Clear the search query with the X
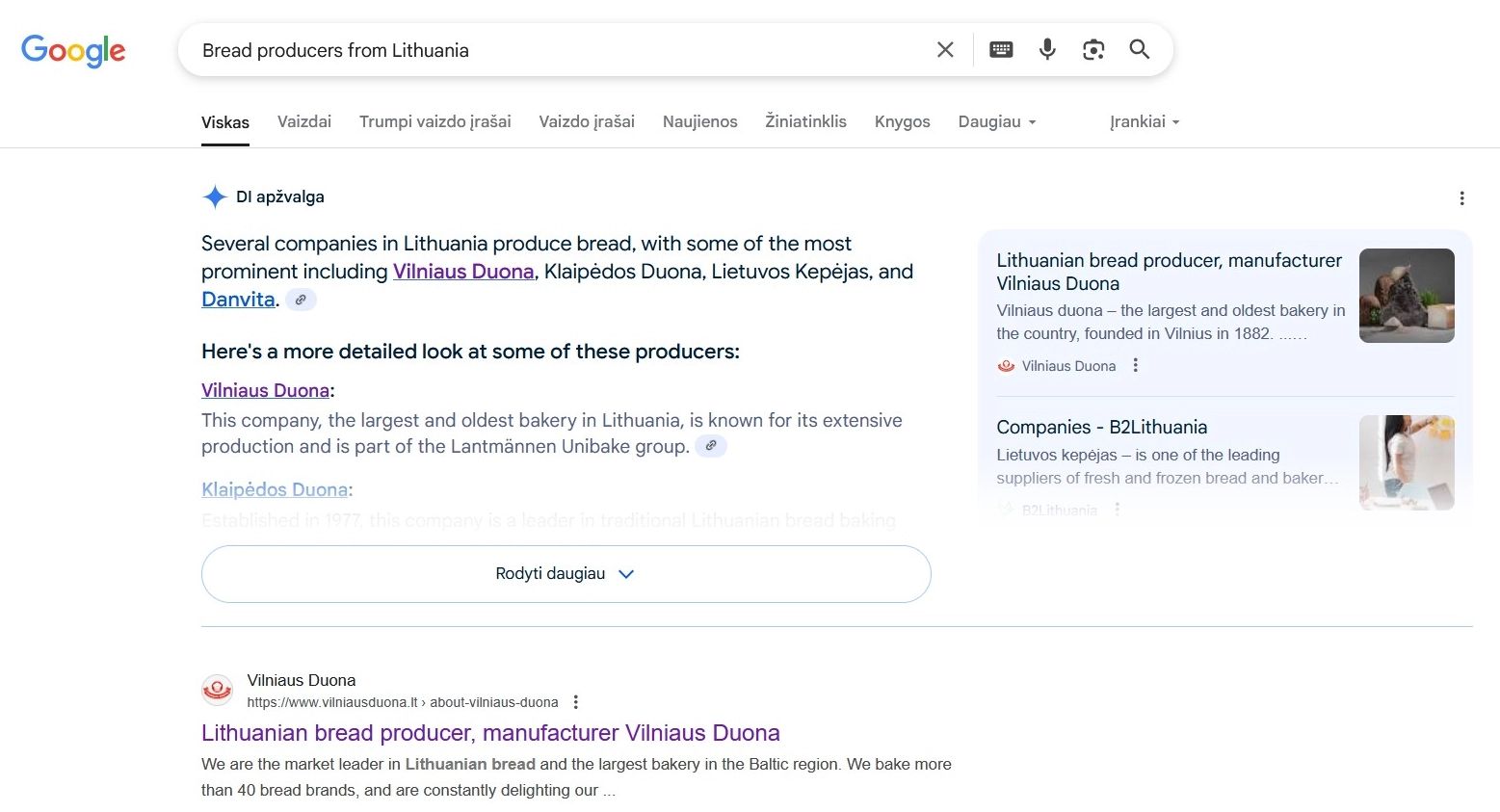Image resolution: width=1500 pixels, height=812 pixels. point(945,49)
